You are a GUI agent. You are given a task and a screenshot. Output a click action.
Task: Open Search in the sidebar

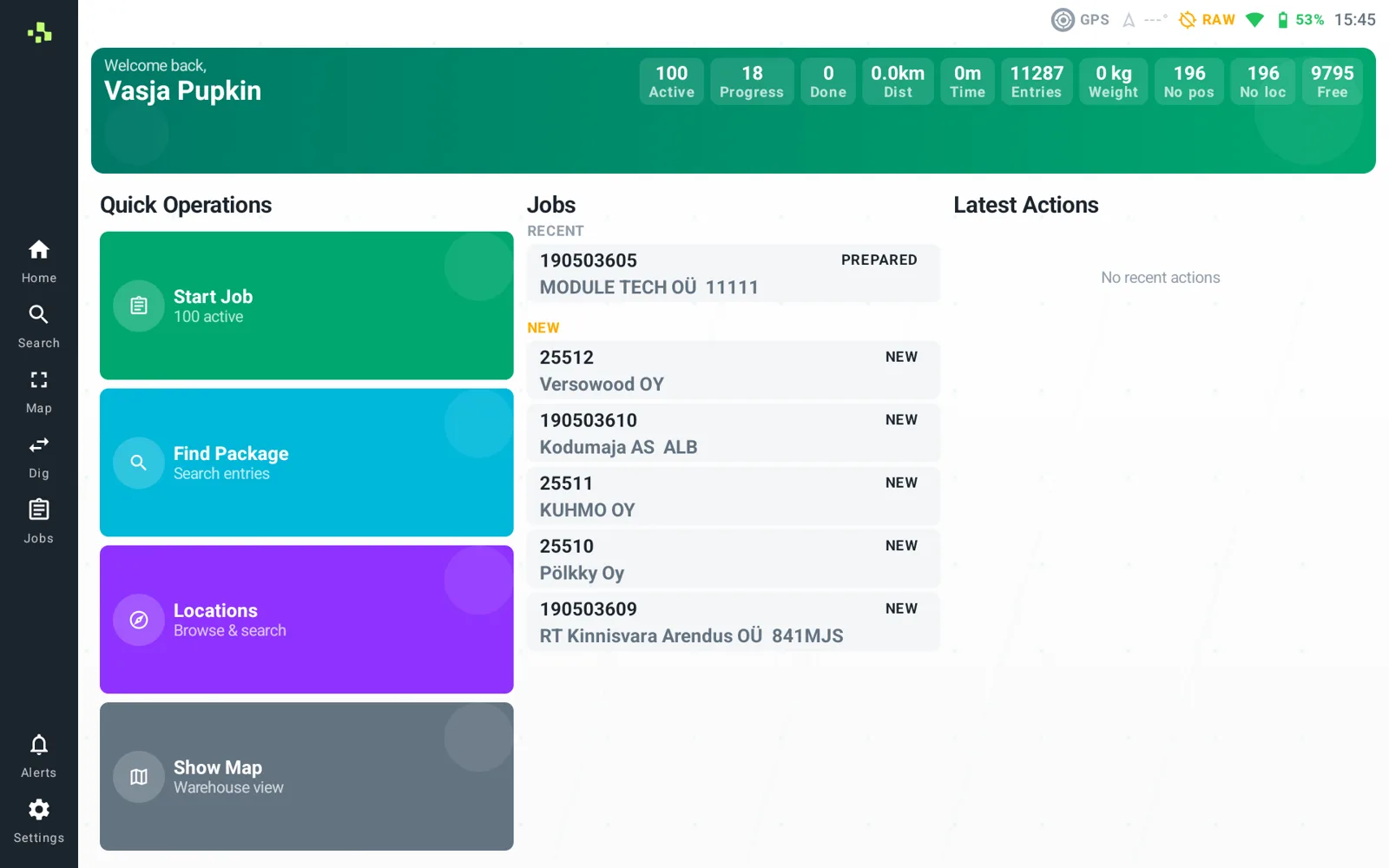(x=39, y=326)
